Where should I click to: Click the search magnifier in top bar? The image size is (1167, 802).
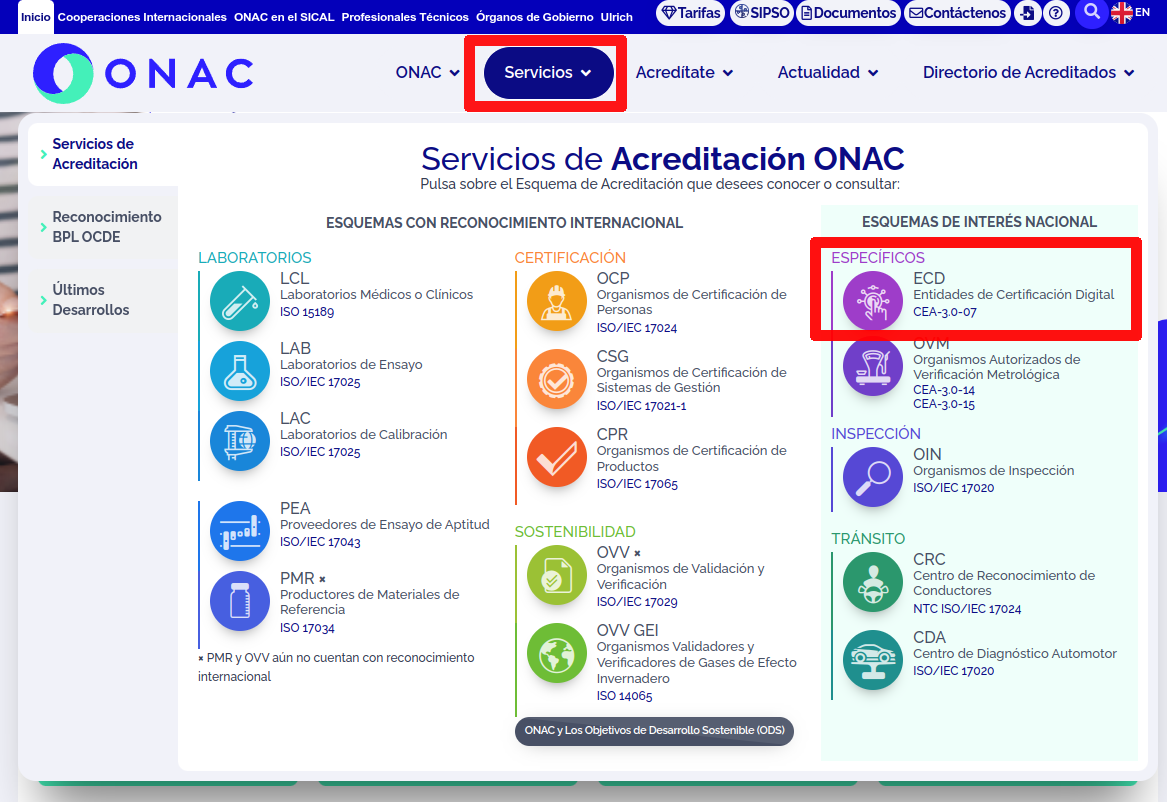point(1091,13)
